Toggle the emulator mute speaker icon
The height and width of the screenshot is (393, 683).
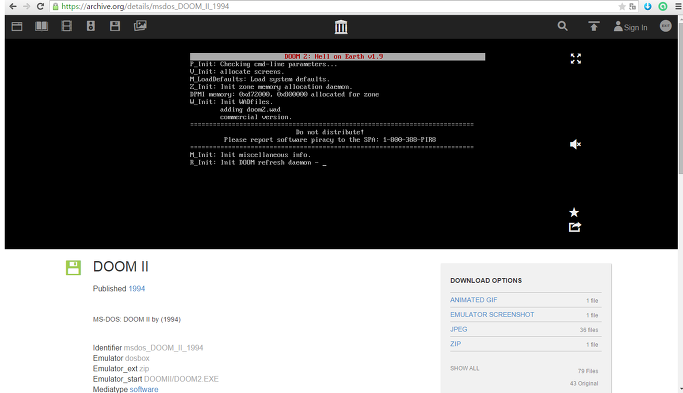pos(575,144)
